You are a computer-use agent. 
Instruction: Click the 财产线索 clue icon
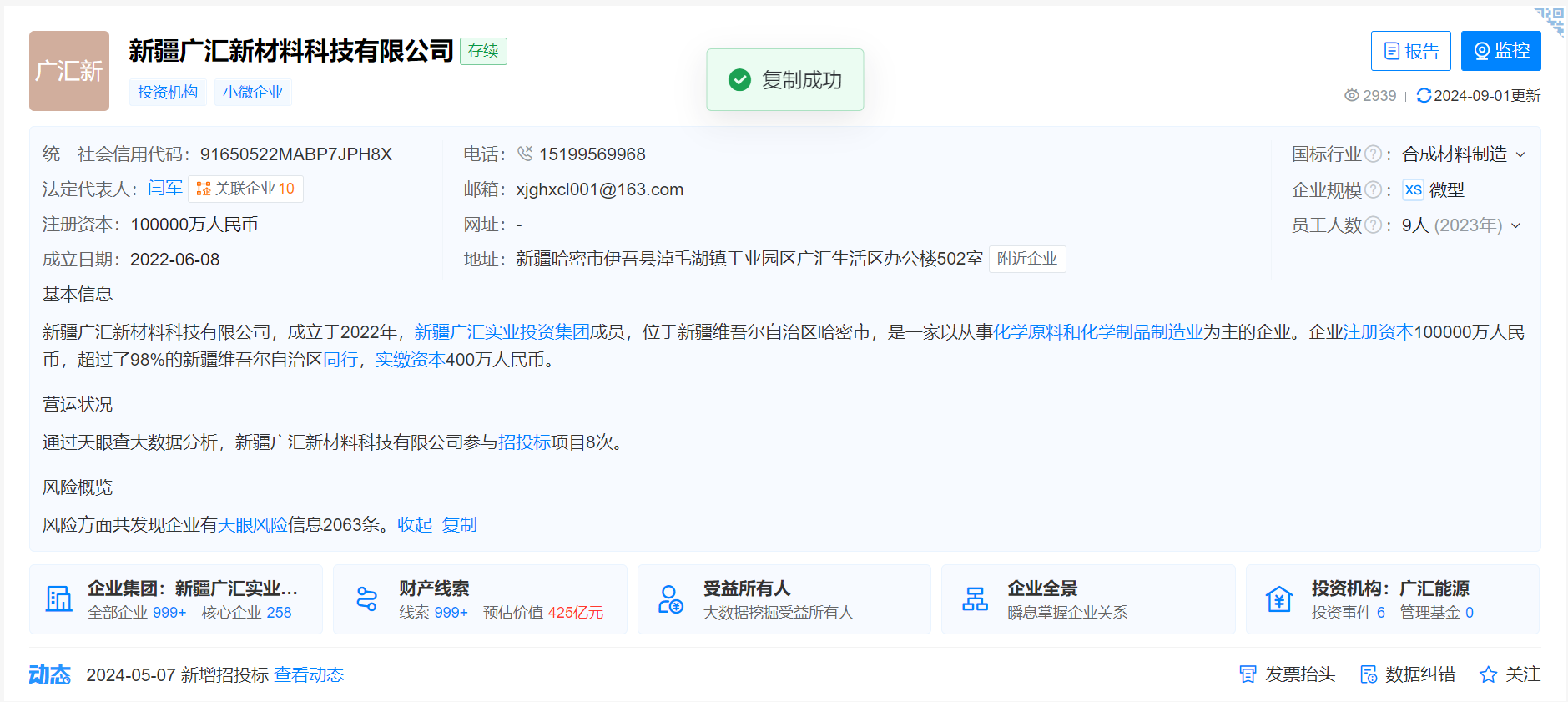[367, 599]
